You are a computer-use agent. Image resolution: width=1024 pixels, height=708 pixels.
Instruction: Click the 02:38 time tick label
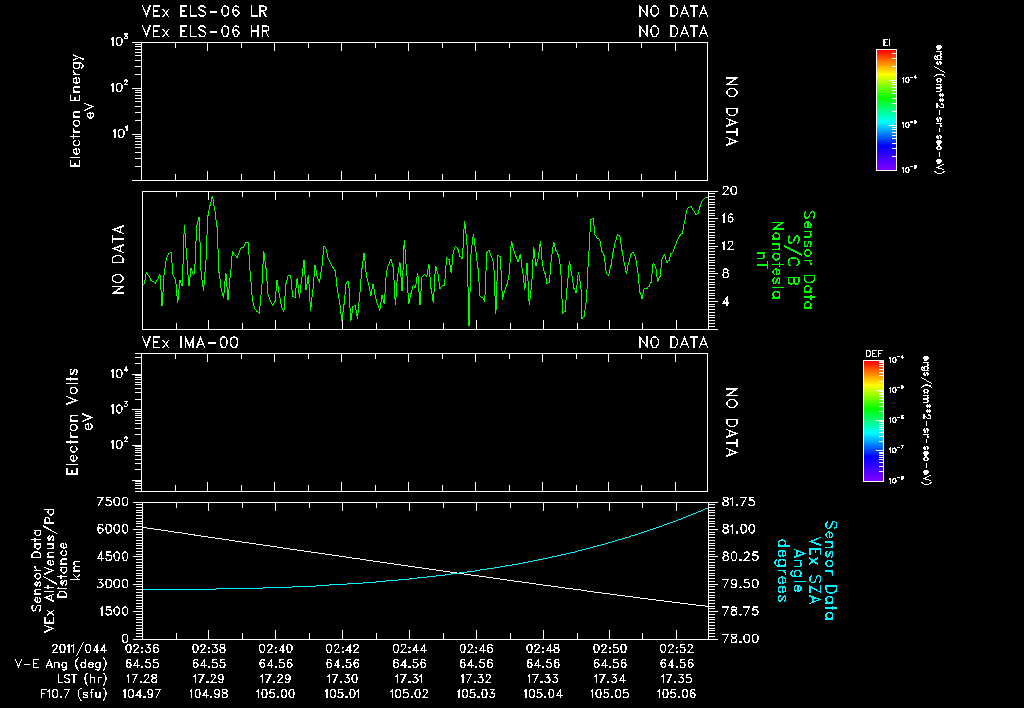pyautogui.click(x=208, y=649)
